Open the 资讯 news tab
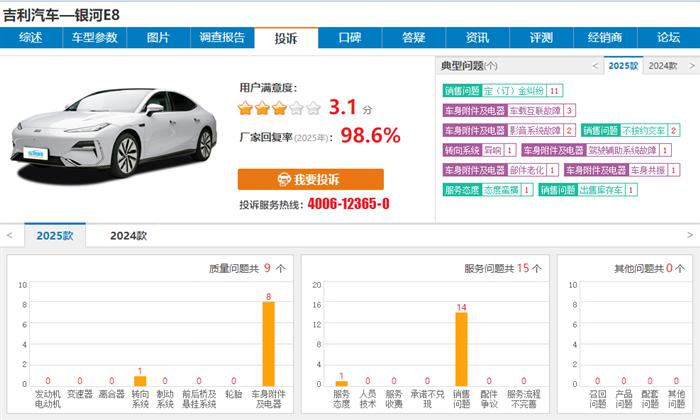 pos(478,37)
